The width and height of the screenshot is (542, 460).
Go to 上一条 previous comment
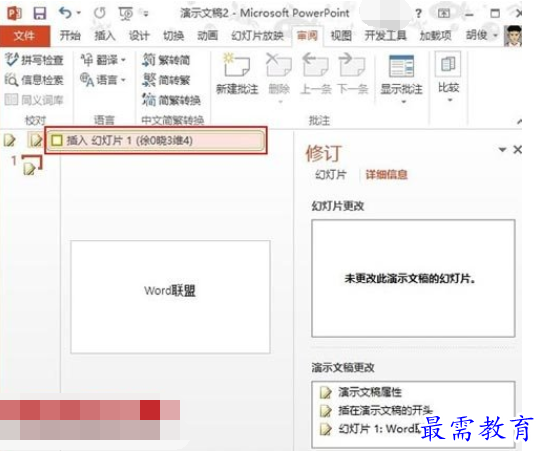tap(316, 74)
